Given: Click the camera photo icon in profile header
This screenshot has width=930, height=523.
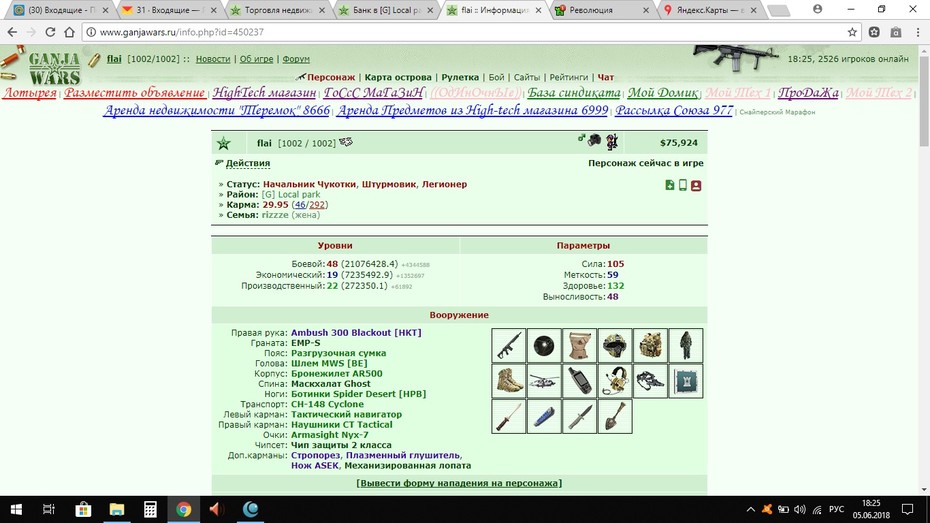Looking at the screenshot, I should [594, 141].
